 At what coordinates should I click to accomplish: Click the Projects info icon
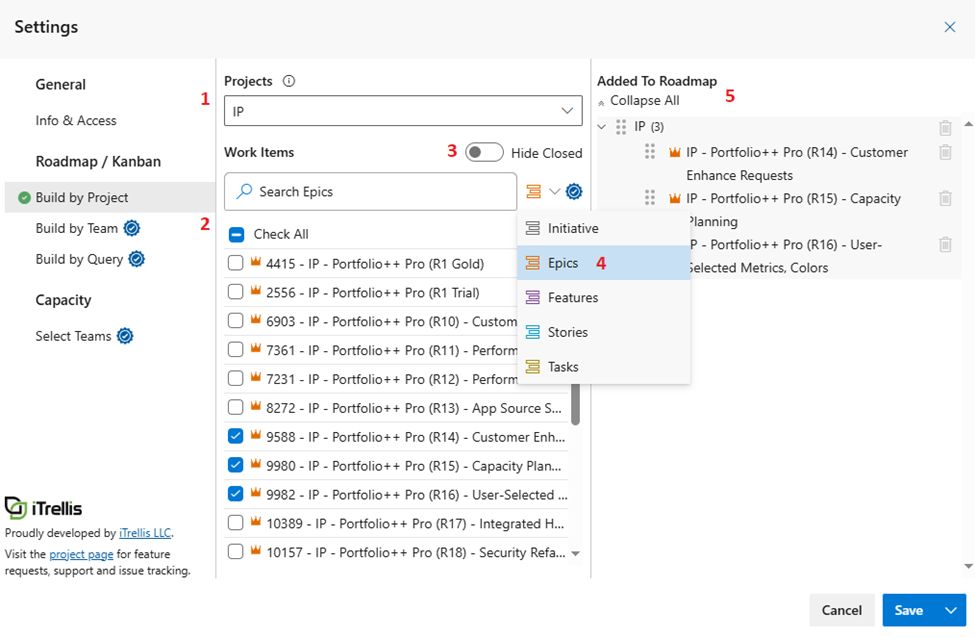click(289, 82)
